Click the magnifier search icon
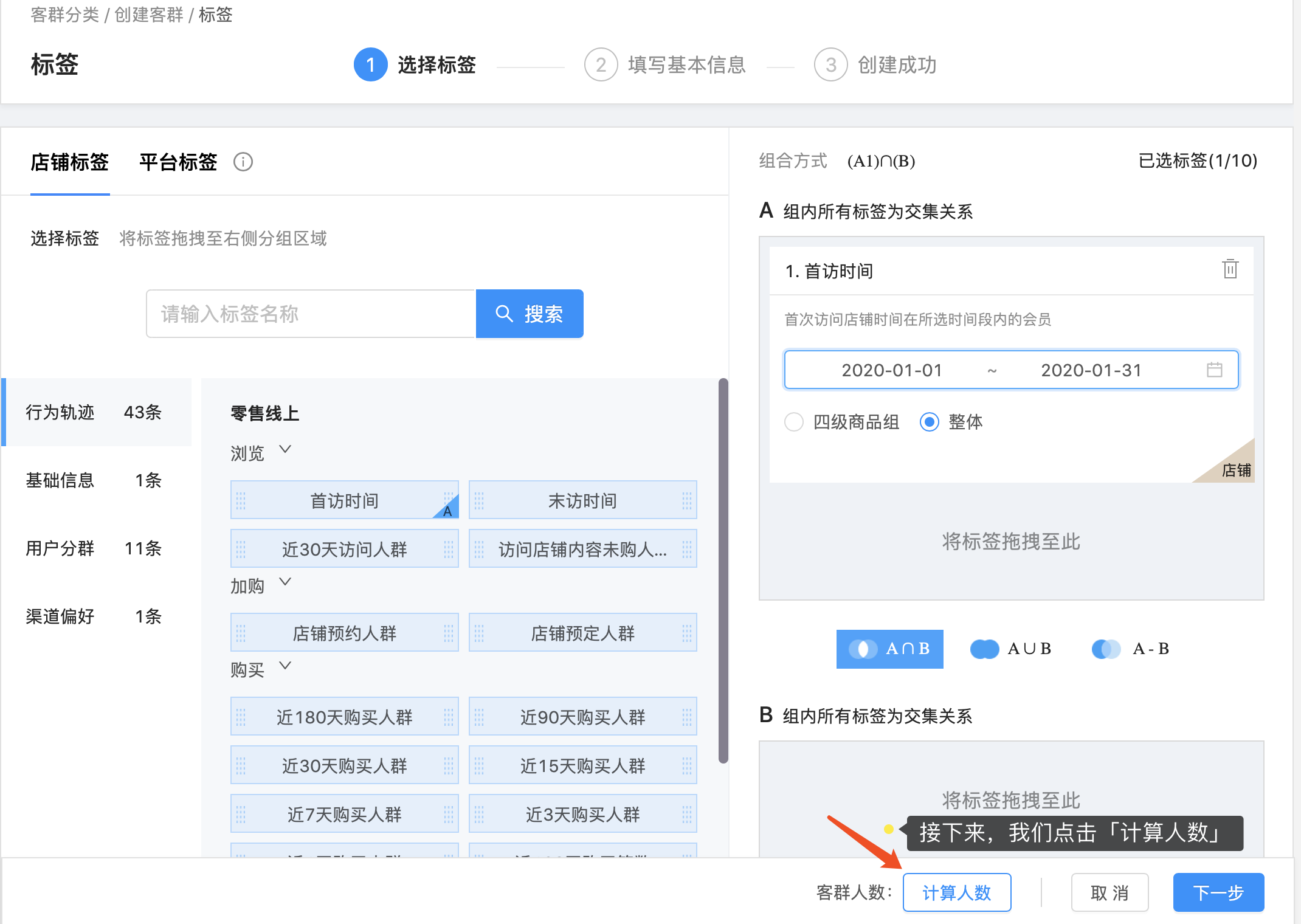 click(504, 314)
